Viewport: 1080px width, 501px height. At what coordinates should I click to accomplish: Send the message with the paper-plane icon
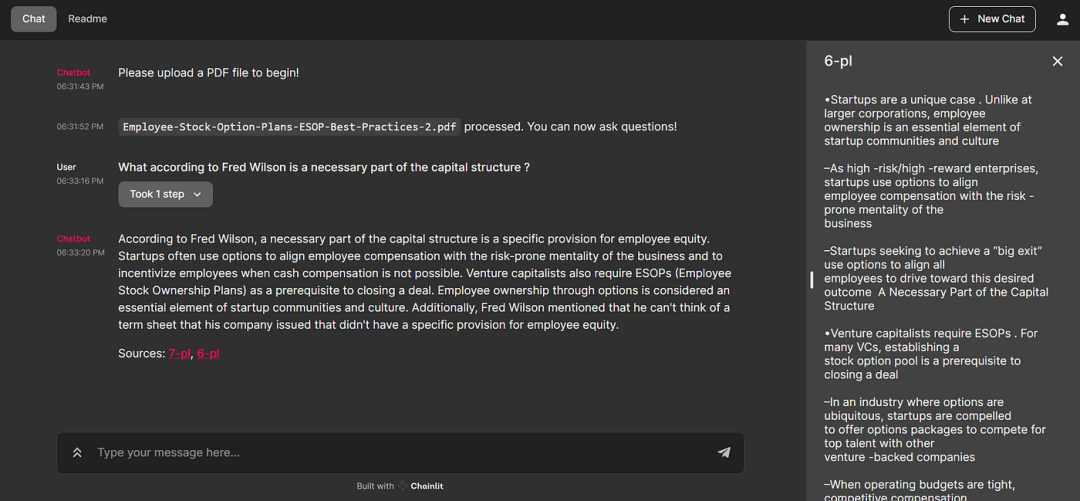coord(724,452)
